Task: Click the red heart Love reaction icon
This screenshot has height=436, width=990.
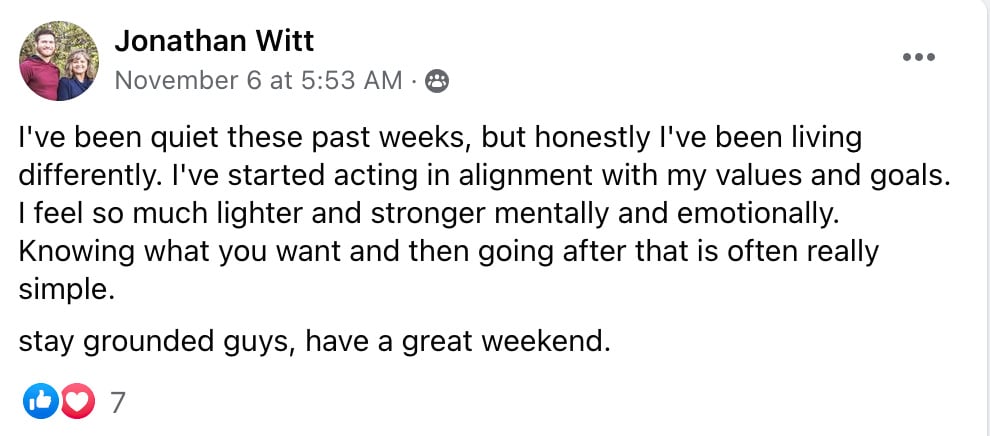Action: click(x=78, y=401)
